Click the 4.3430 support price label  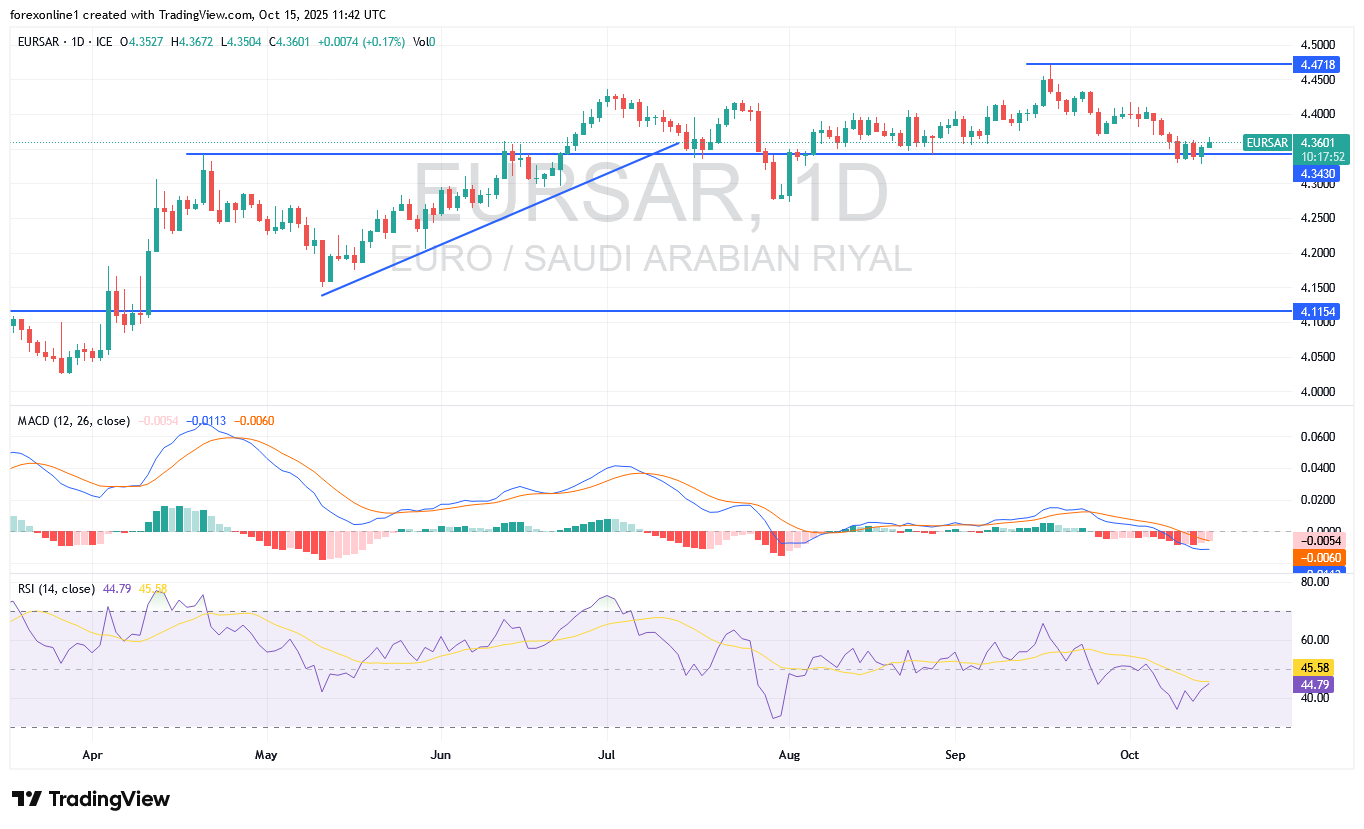pos(1317,173)
